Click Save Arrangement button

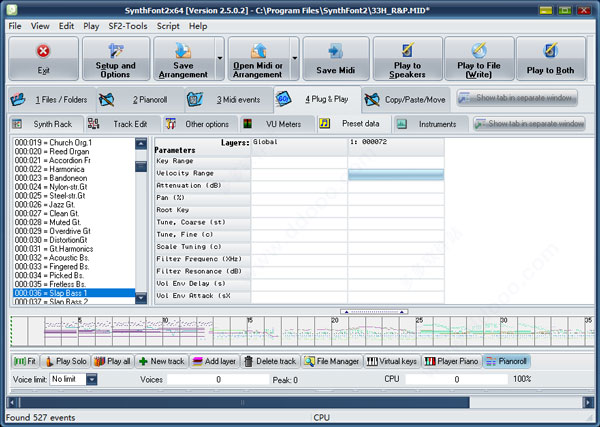tap(183, 59)
